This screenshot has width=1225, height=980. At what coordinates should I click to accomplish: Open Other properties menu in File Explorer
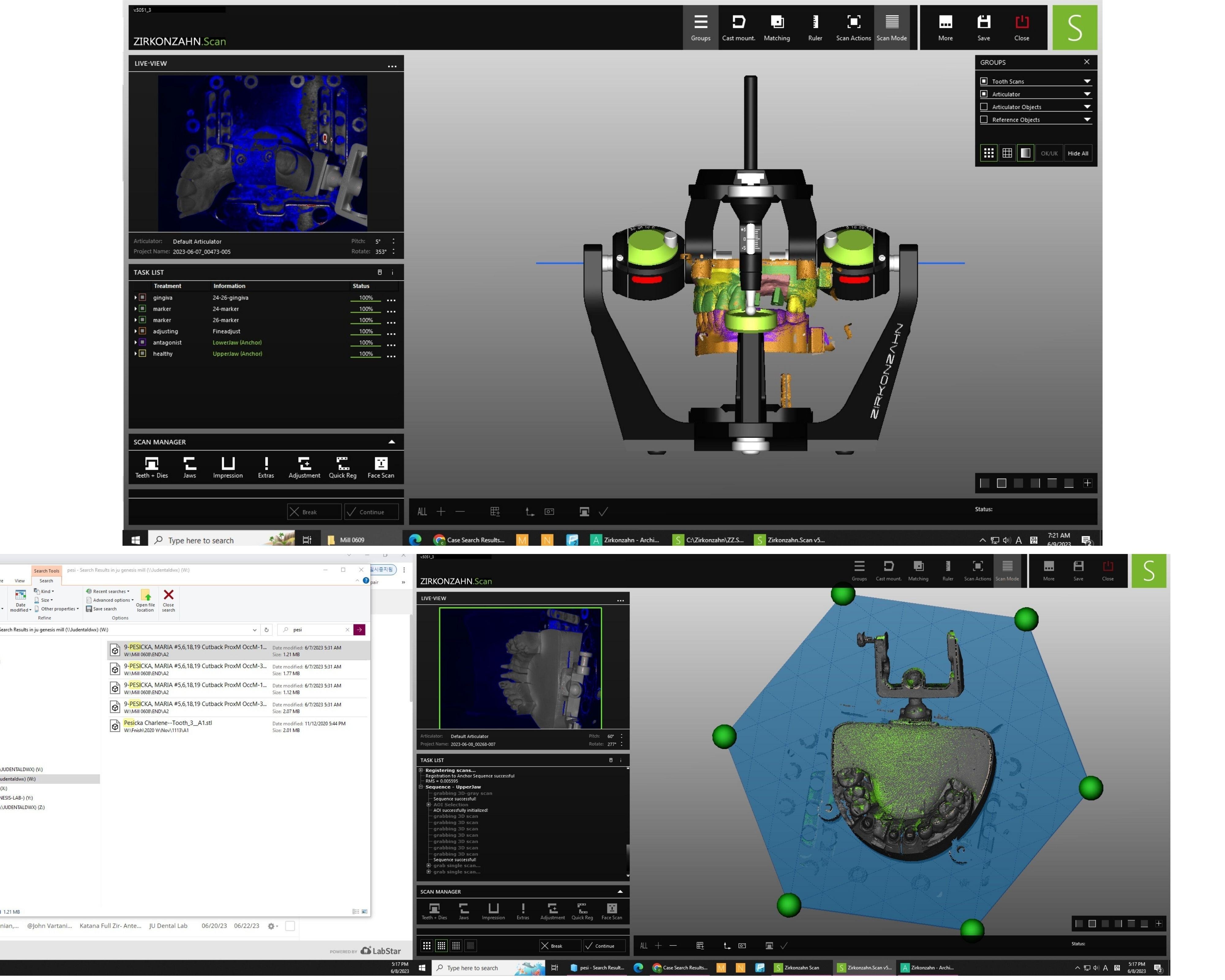[x=57, y=609]
